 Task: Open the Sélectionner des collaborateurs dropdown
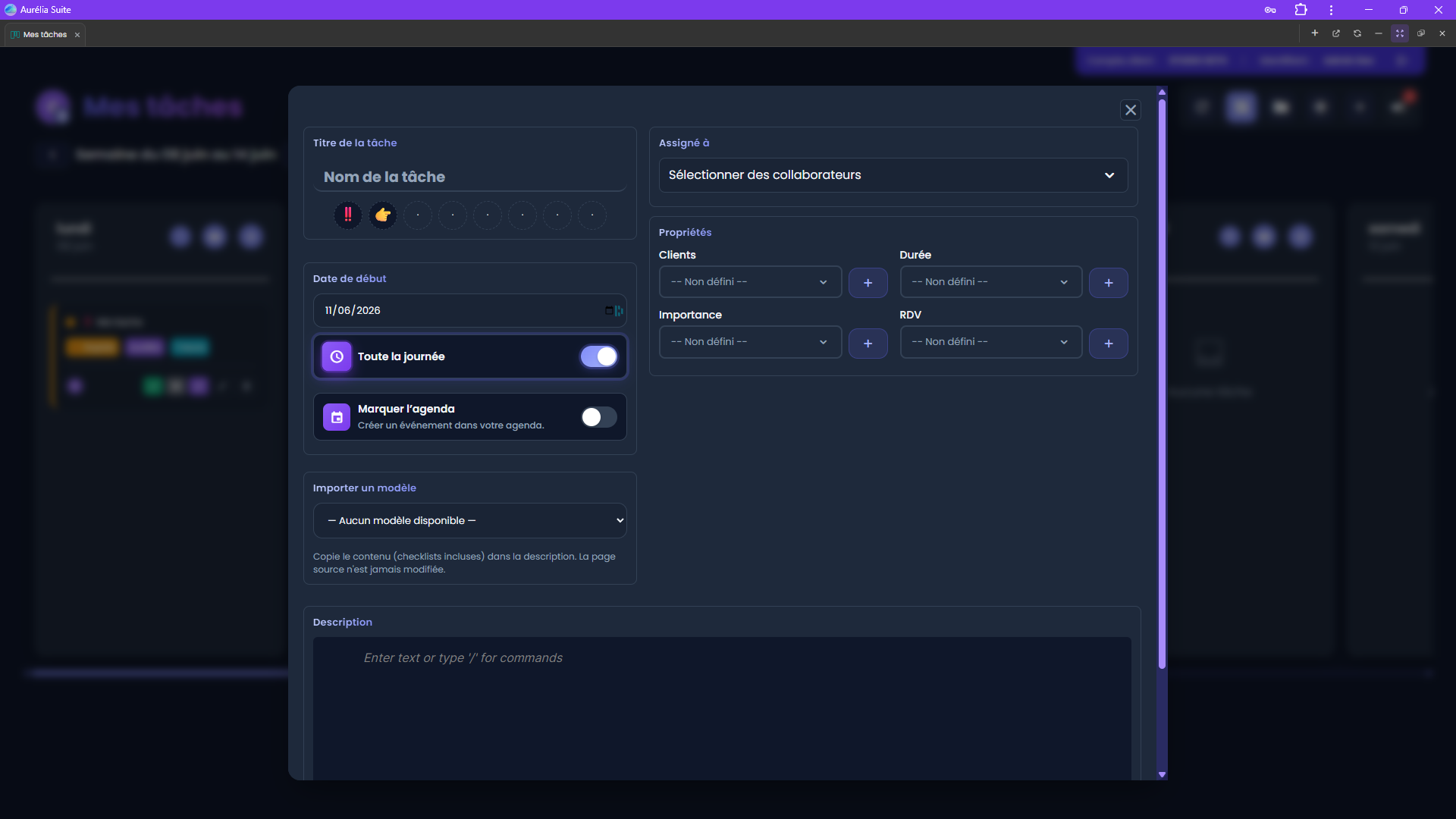(x=893, y=175)
